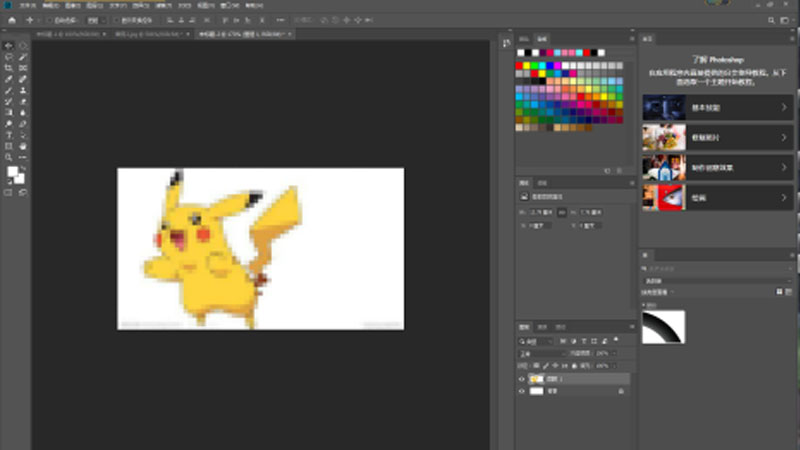Switch to the Channels tab

click(542, 327)
